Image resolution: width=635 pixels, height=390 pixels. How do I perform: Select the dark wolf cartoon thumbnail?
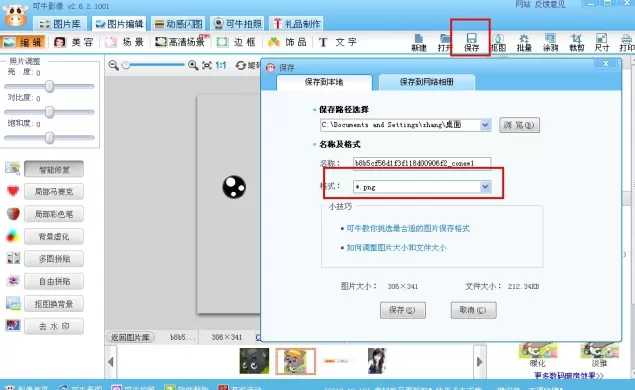(x=254, y=361)
